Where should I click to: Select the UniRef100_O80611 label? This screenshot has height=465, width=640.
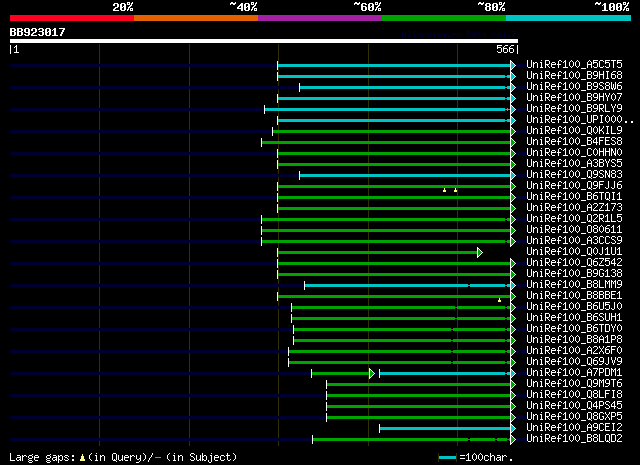[574, 229]
